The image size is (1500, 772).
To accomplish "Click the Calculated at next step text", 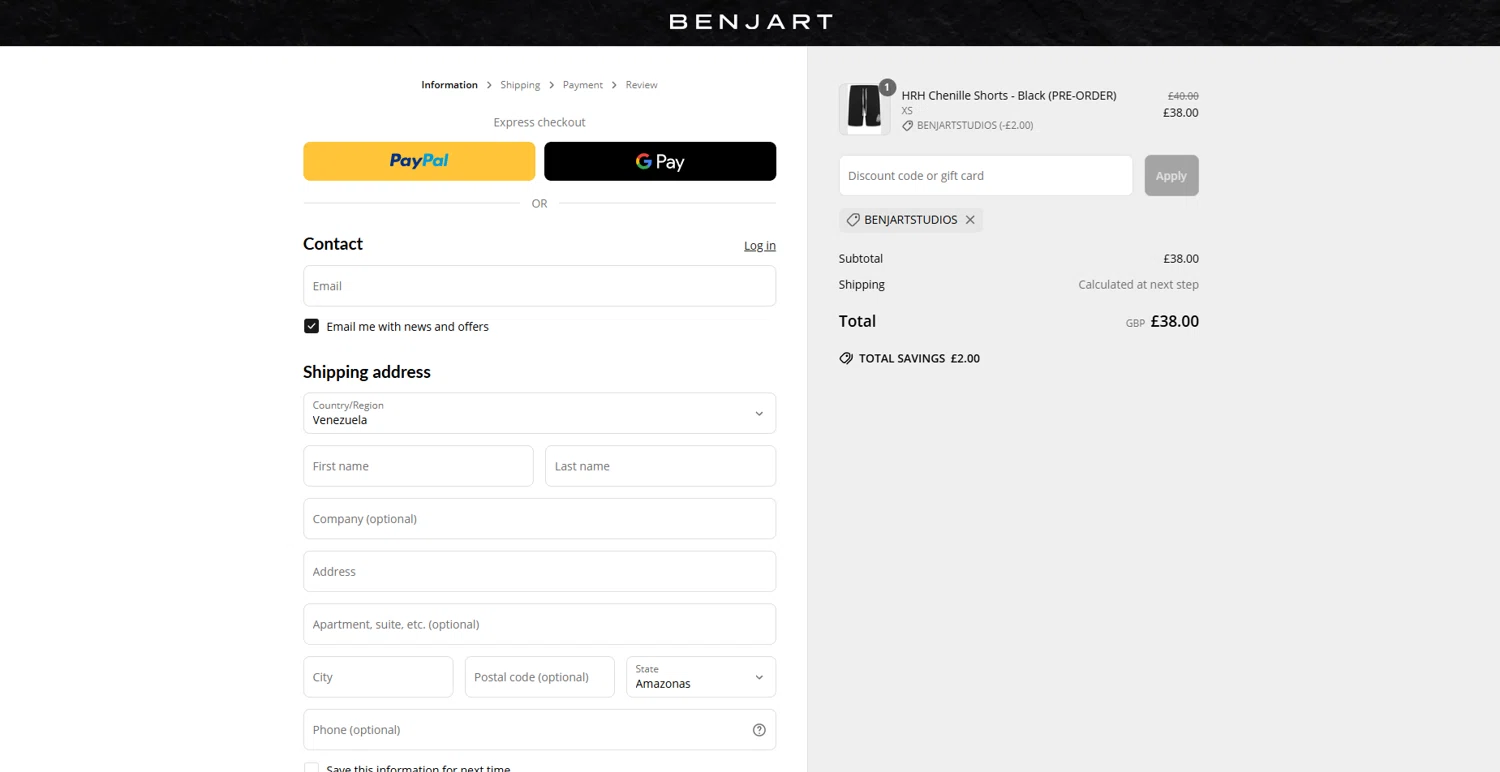I will tap(1138, 285).
